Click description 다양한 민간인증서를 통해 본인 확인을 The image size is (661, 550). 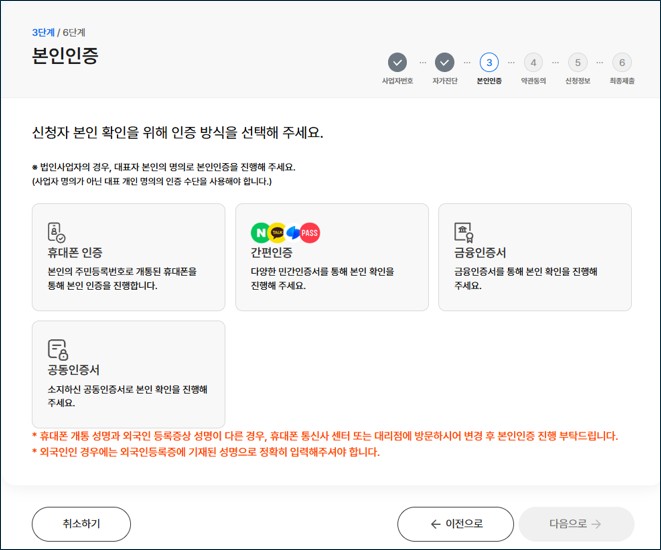click(x=322, y=271)
